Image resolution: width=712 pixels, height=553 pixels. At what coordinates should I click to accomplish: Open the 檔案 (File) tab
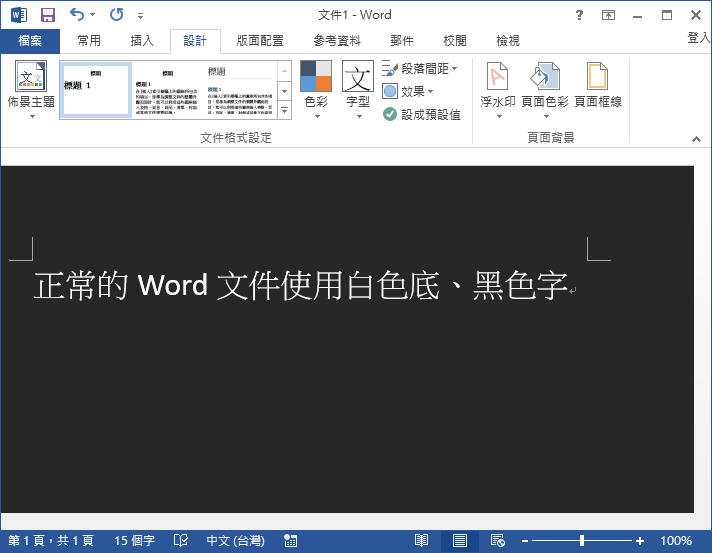pos(30,41)
